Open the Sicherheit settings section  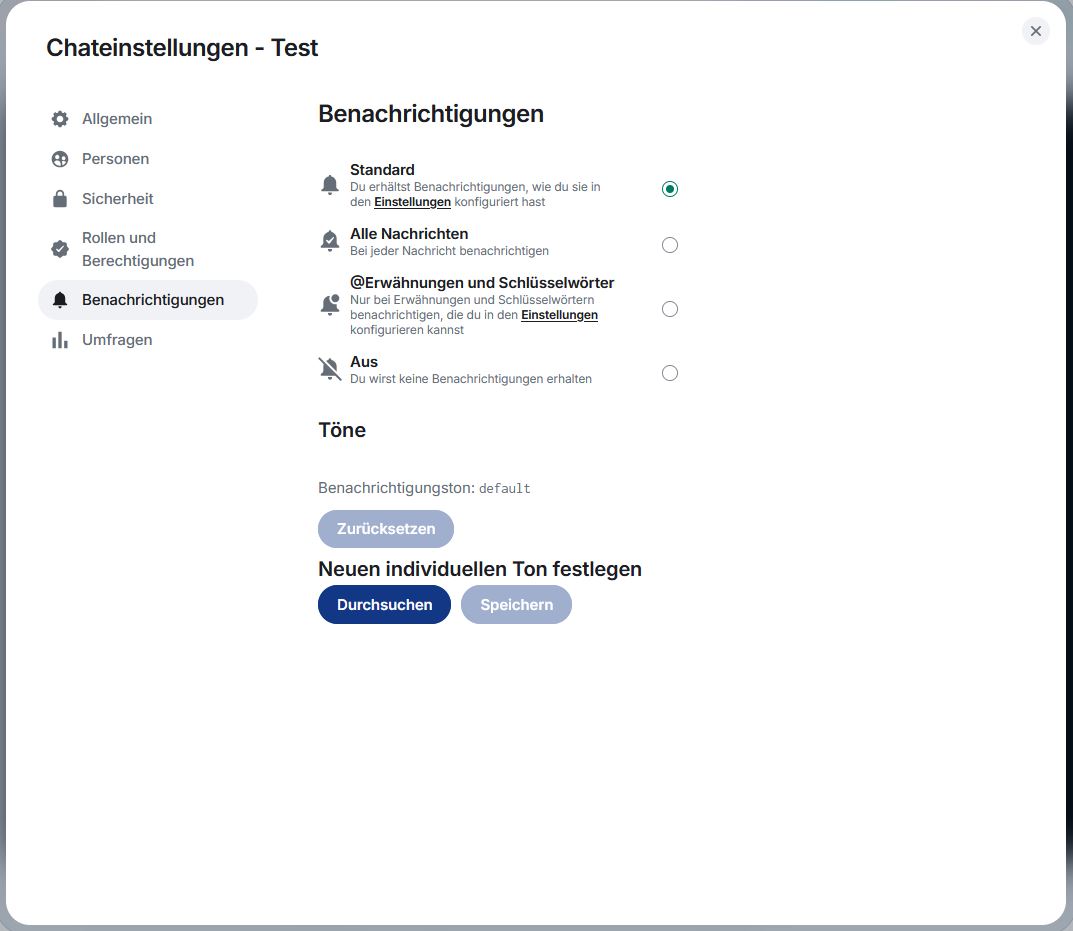point(117,199)
